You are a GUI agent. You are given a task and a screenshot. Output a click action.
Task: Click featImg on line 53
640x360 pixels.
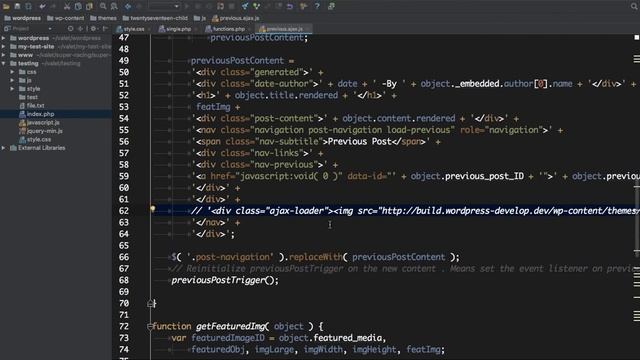tap(213, 107)
